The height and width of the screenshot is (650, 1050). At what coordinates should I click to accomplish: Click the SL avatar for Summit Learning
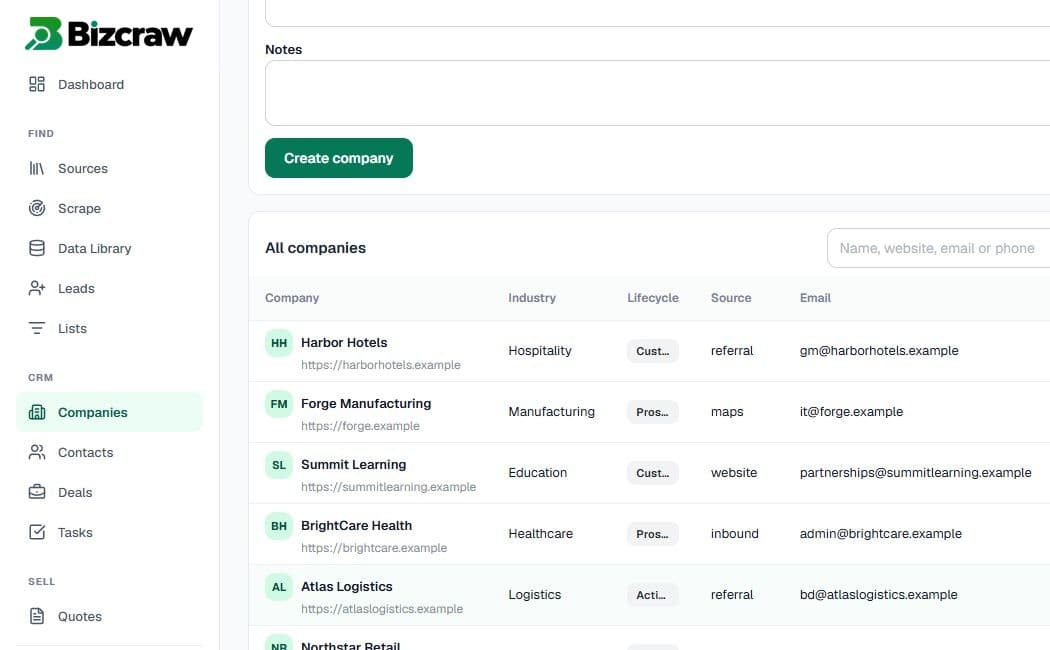(x=279, y=465)
